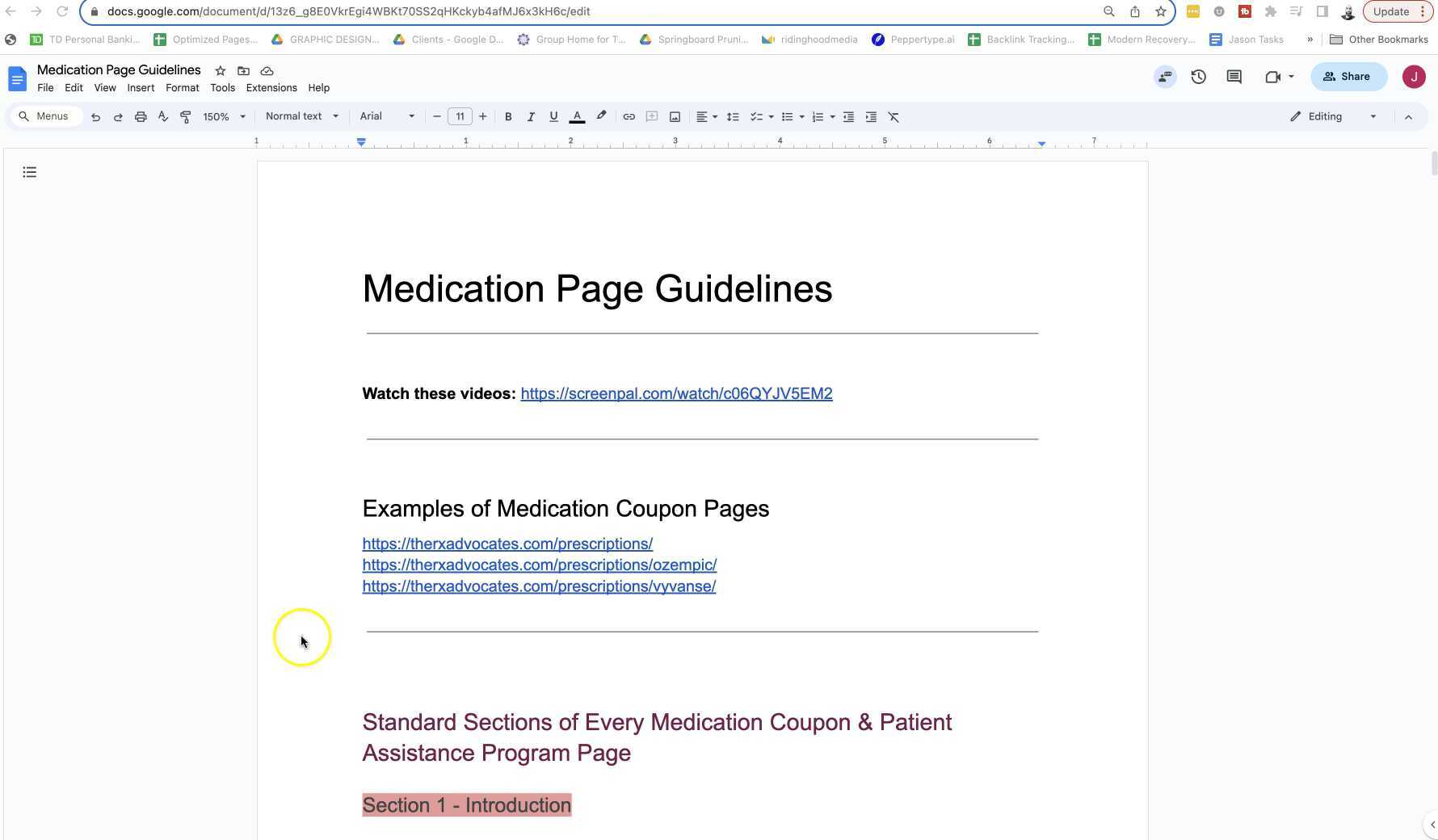
Task: Star the Medication Page Guidelines document
Action: click(219, 70)
